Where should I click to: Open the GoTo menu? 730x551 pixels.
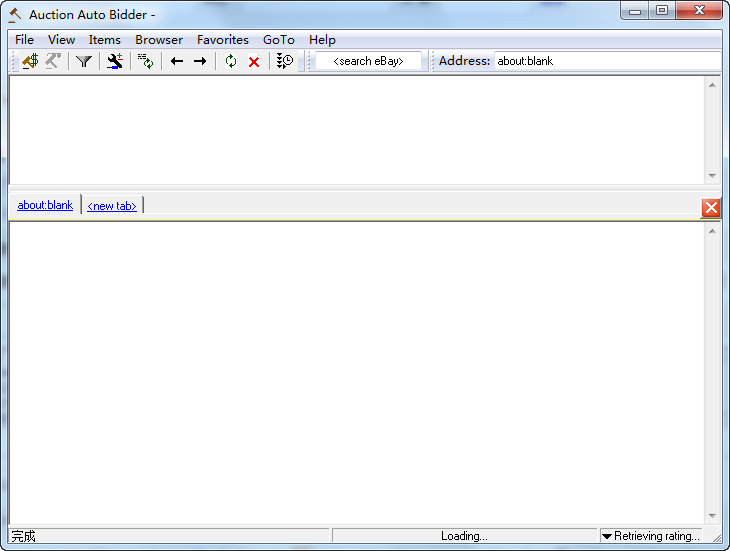point(278,40)
